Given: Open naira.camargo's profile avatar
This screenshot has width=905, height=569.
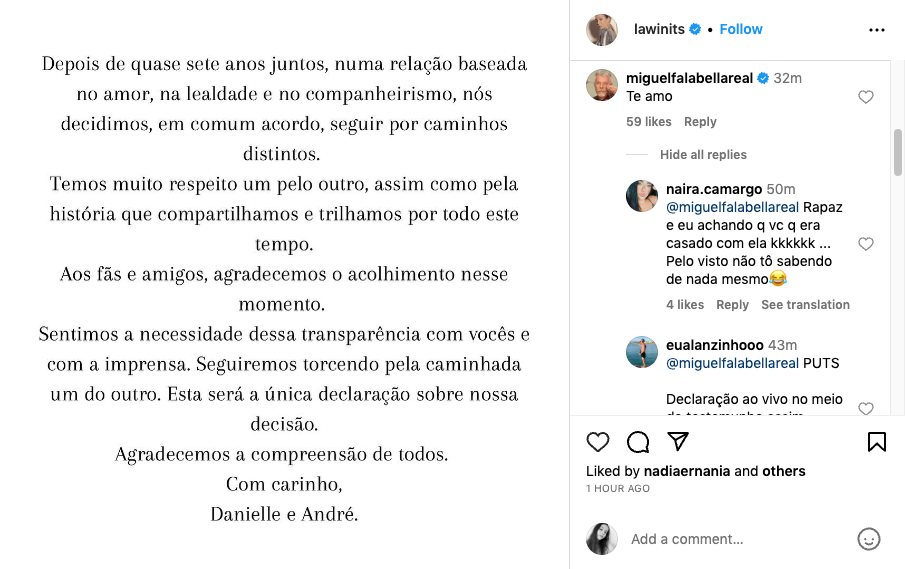Looking at the screenshot, I should coord(641,196).
